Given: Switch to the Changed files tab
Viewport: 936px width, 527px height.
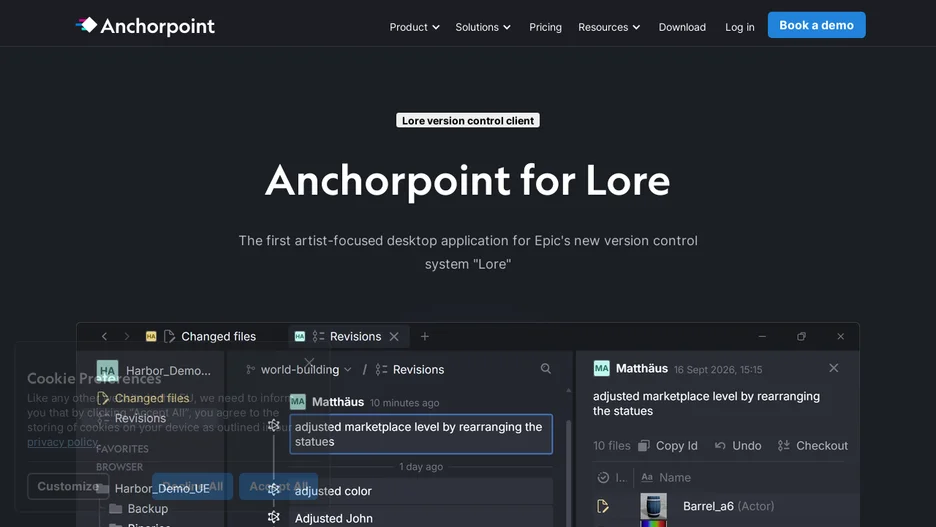Looking at the screenshot, I should (201, 337).
